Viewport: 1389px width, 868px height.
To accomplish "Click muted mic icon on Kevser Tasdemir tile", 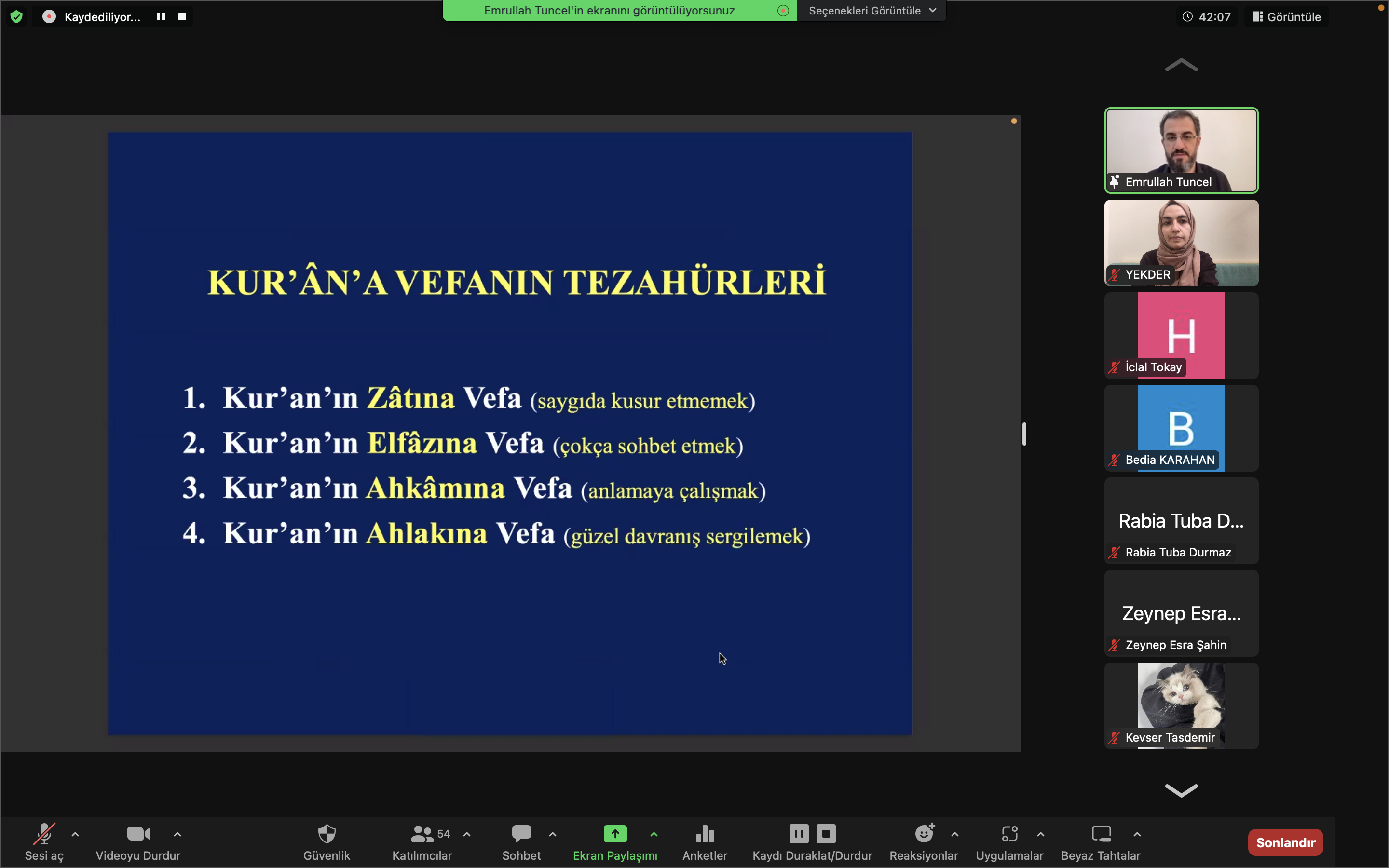I will point(1114,738).
